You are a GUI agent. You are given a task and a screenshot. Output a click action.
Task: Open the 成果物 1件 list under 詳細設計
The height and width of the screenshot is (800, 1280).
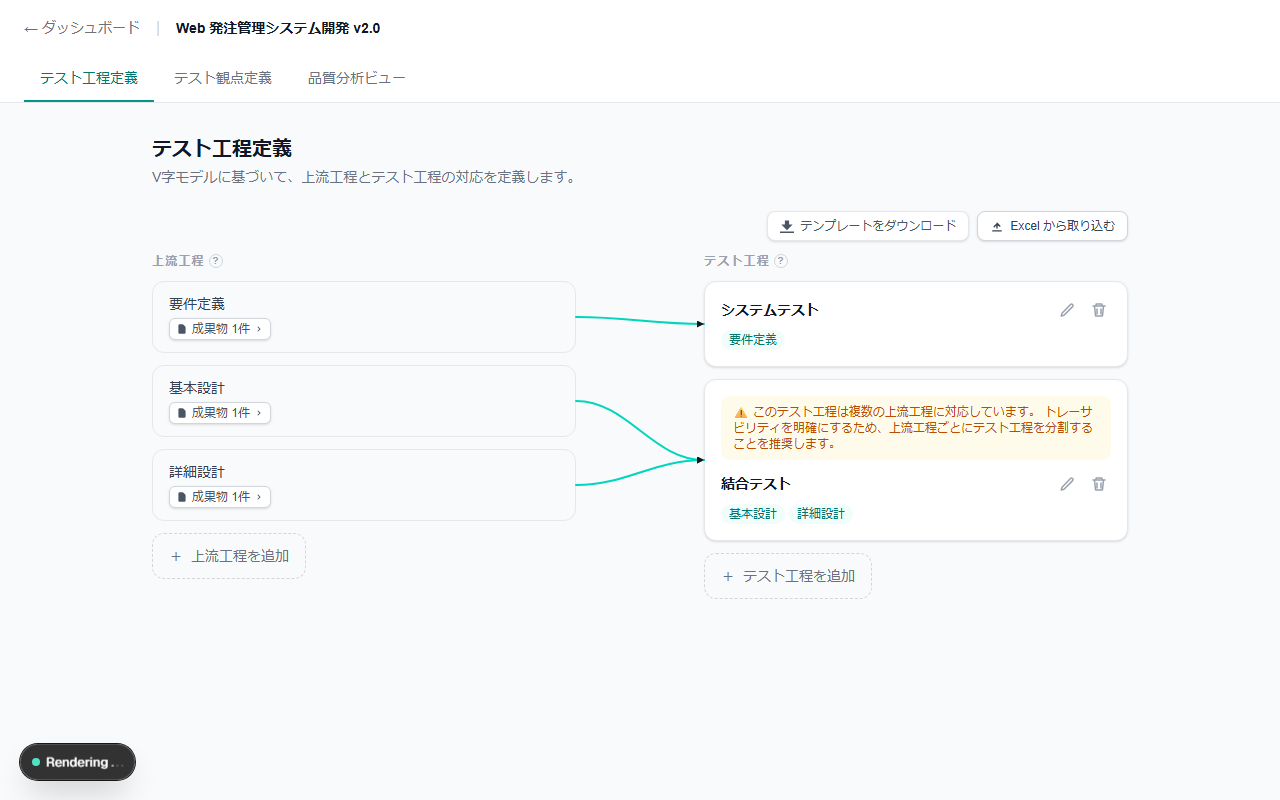[220, 496]
